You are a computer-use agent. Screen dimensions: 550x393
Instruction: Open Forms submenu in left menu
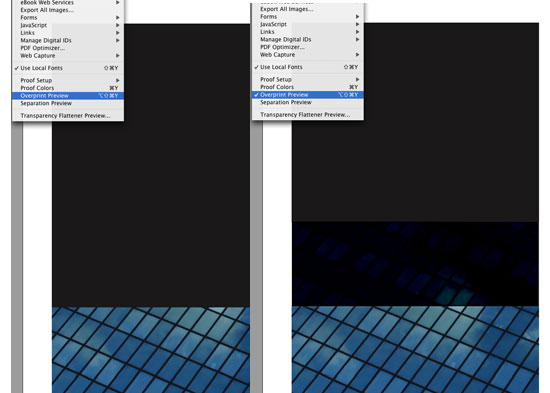tap(68, 18)
